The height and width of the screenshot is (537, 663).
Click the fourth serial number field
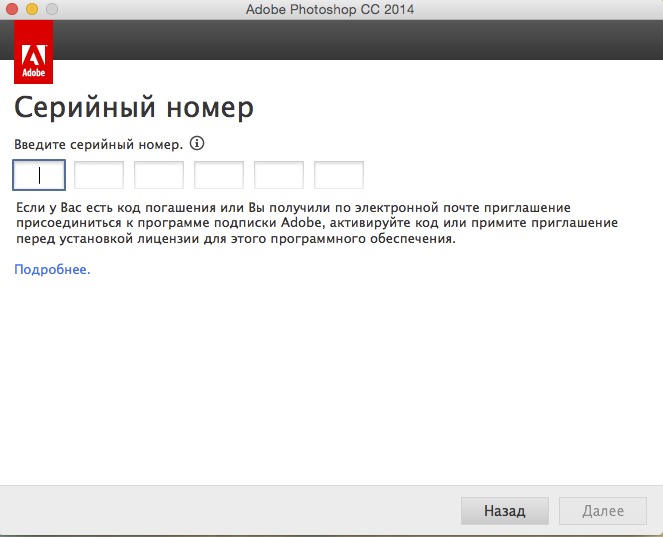pos(219,175)
